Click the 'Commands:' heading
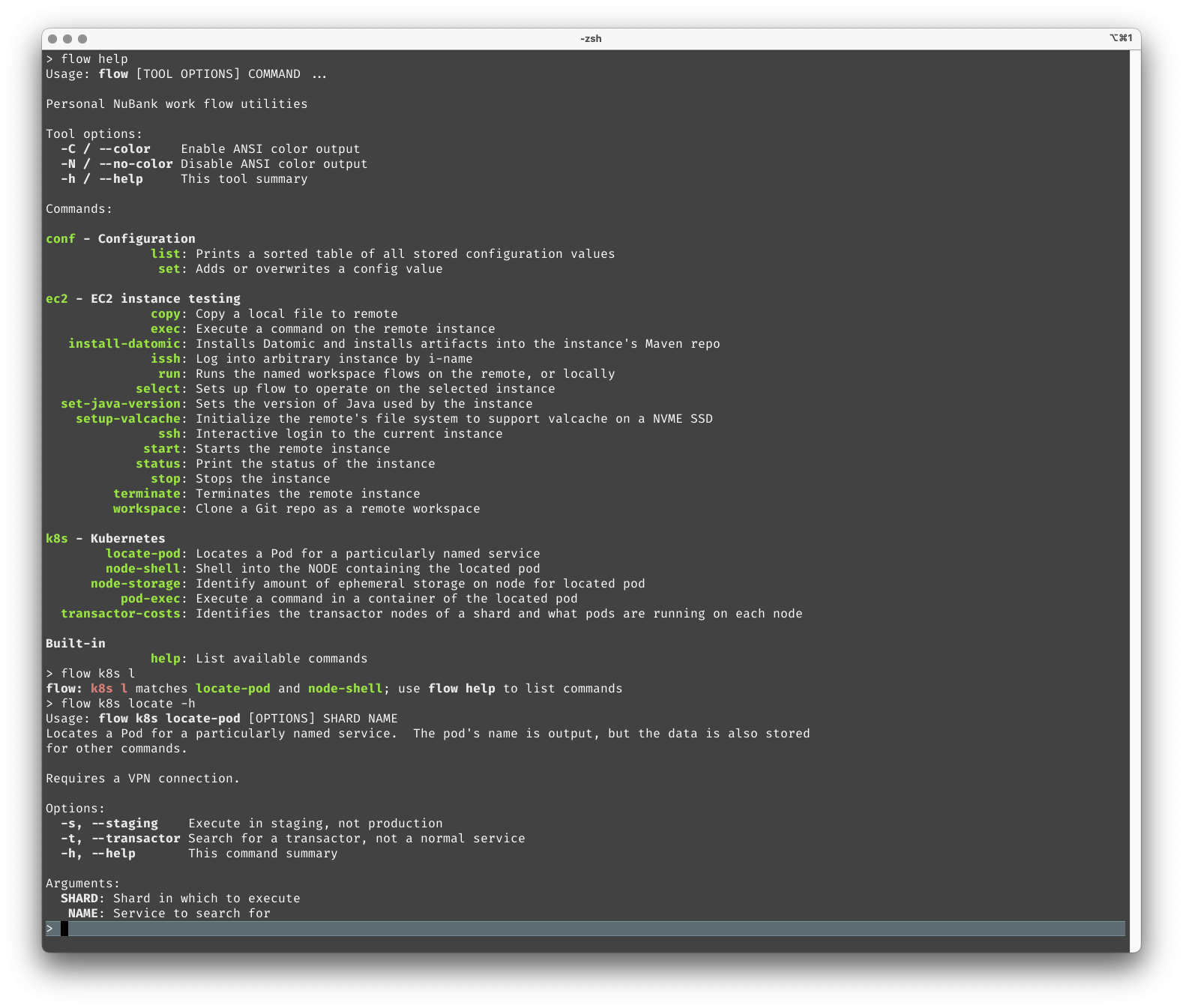This screenshot has height=1008, width=1183. click(x=79, y=209)
